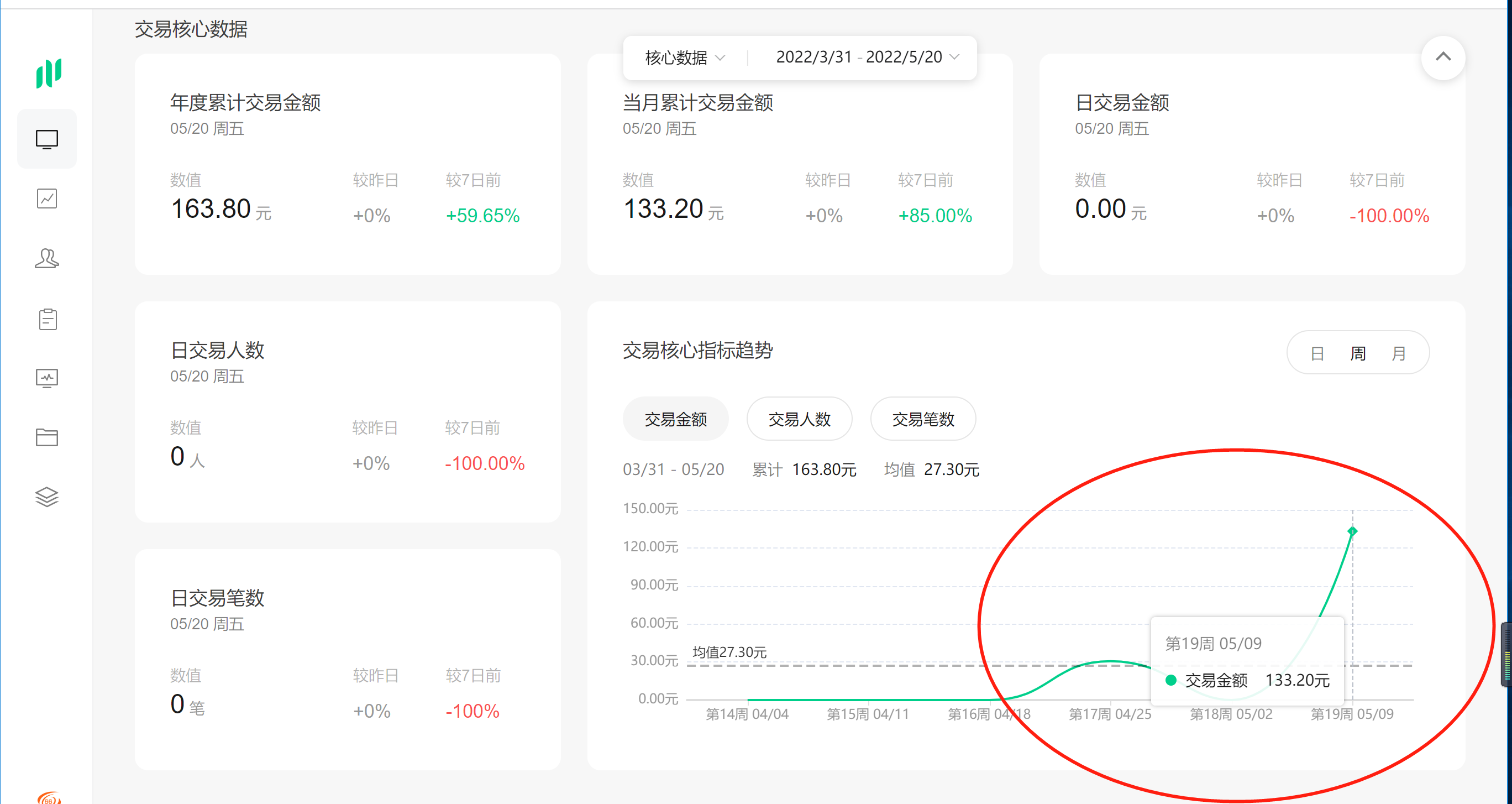Collapse section with the up chevron button

pyautogui.click(x=1443, y=58)
